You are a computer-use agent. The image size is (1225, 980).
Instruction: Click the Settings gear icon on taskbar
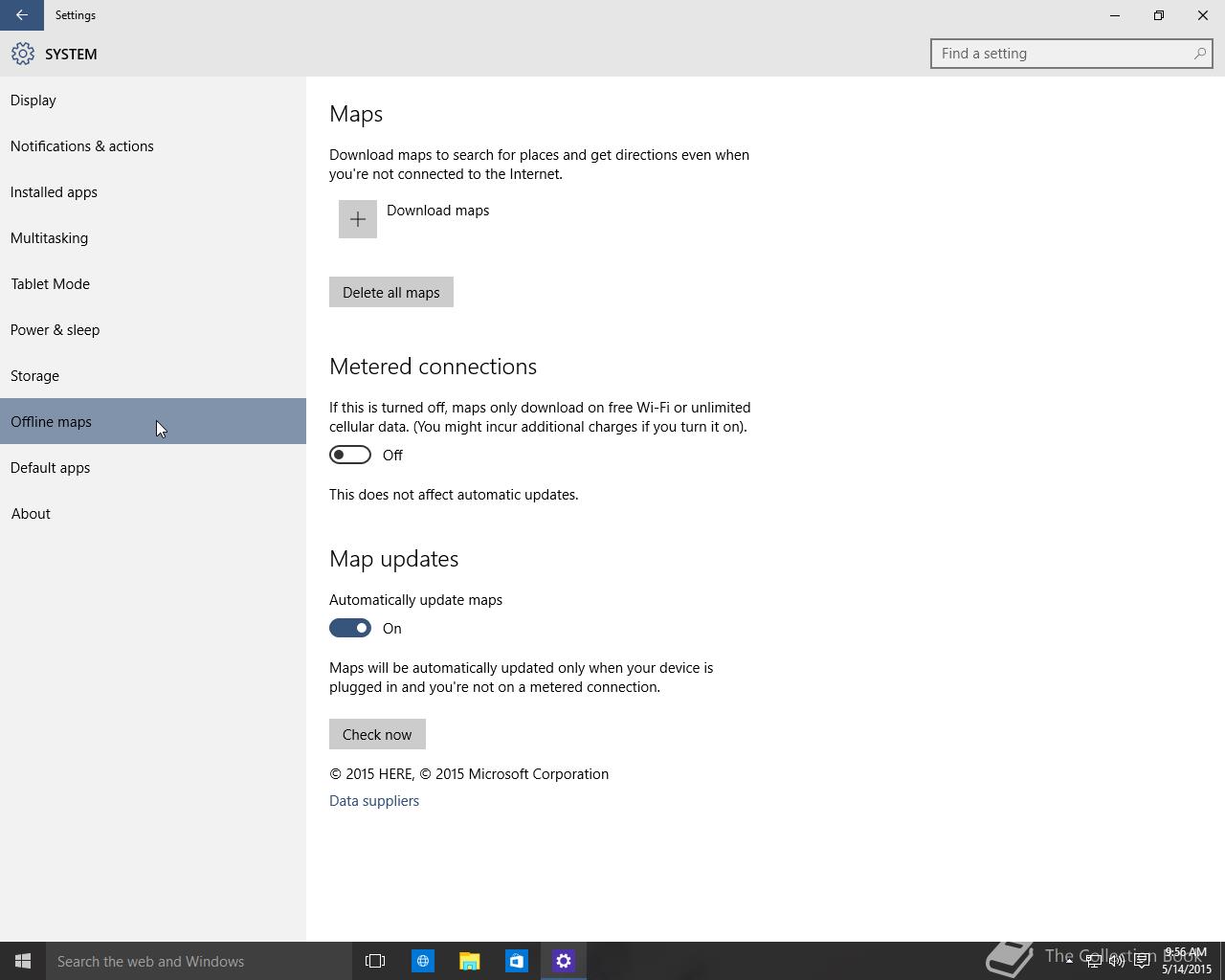[x=564, y=961]
